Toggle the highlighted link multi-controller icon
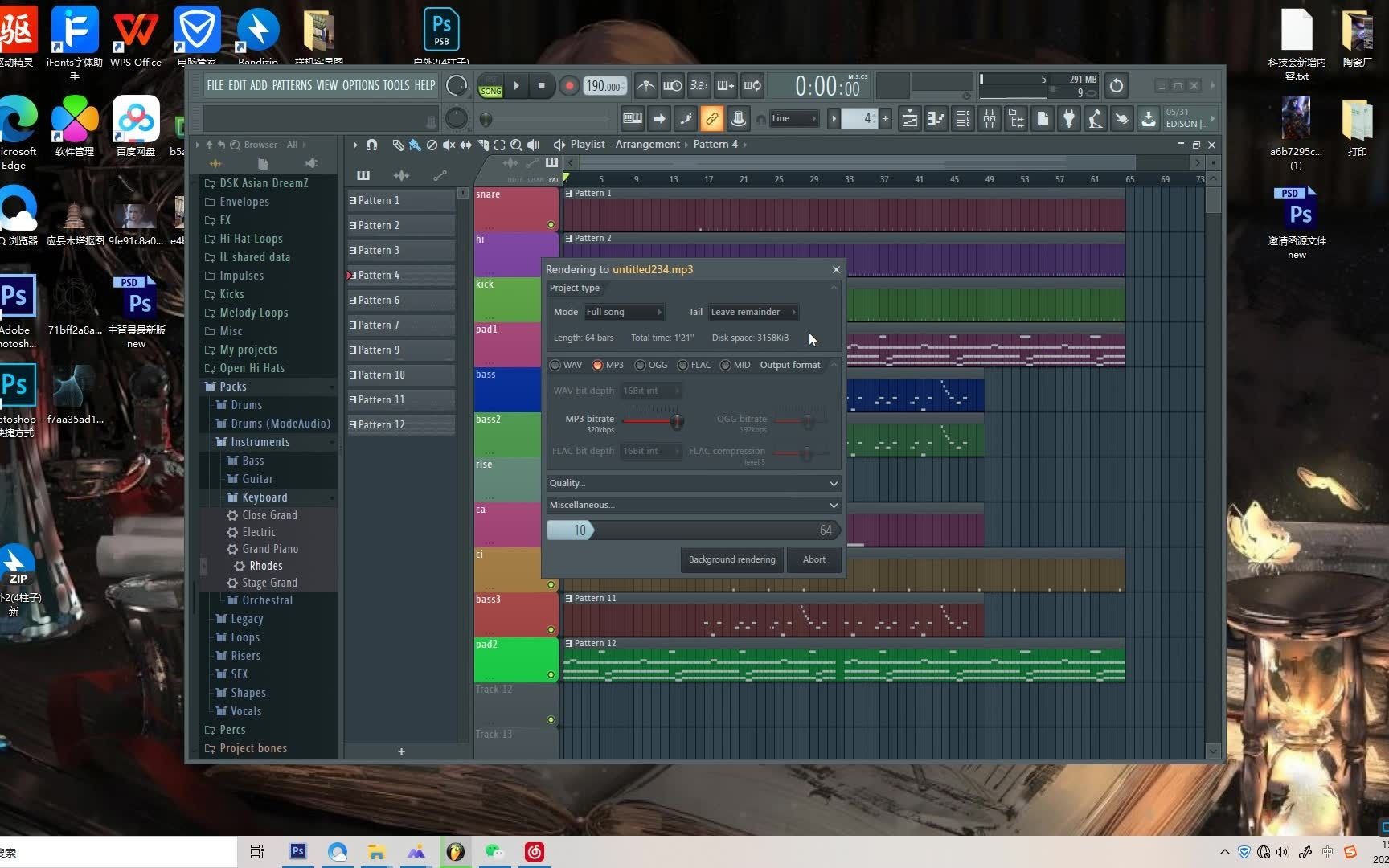The image size is (1389, 868). click(x=711, y=119)
